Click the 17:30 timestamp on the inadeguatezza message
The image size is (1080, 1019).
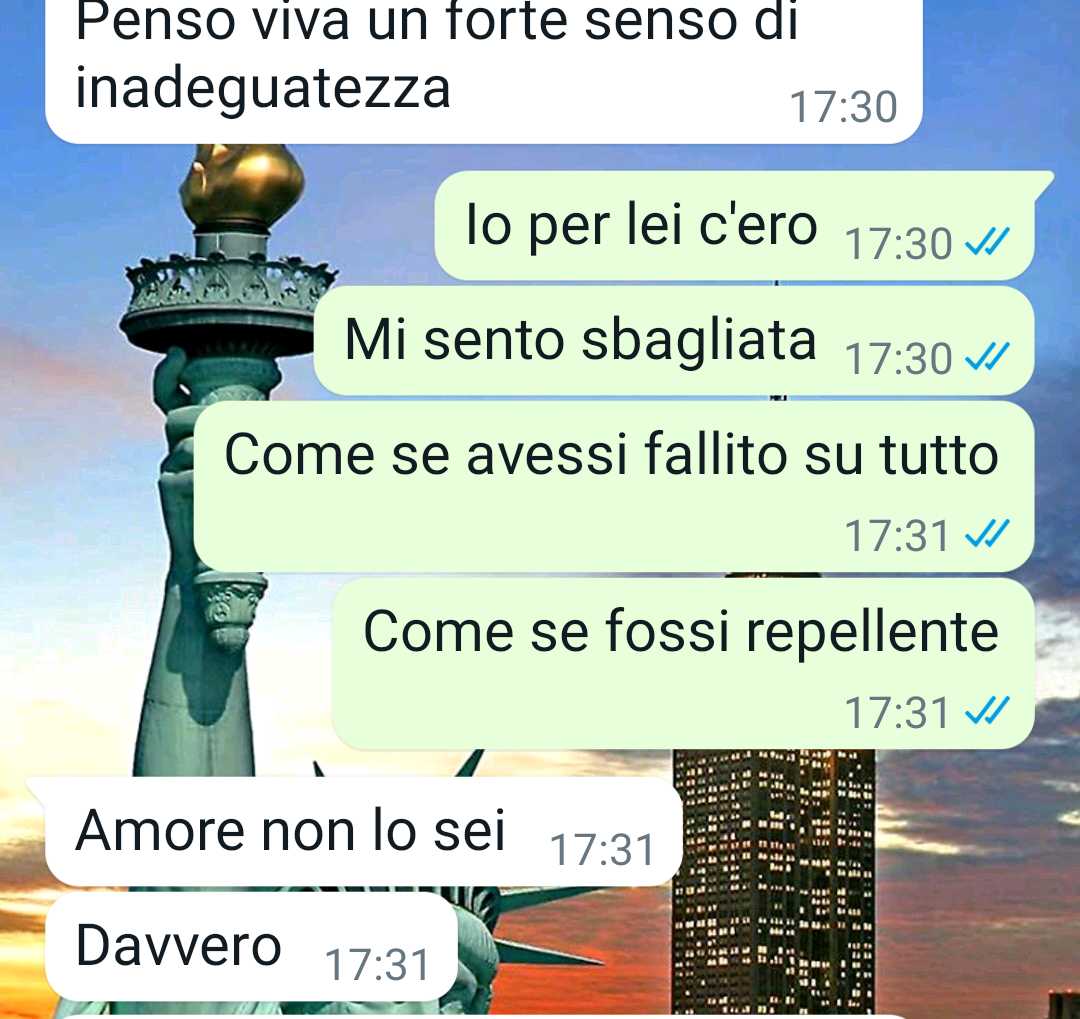[843, 107]
